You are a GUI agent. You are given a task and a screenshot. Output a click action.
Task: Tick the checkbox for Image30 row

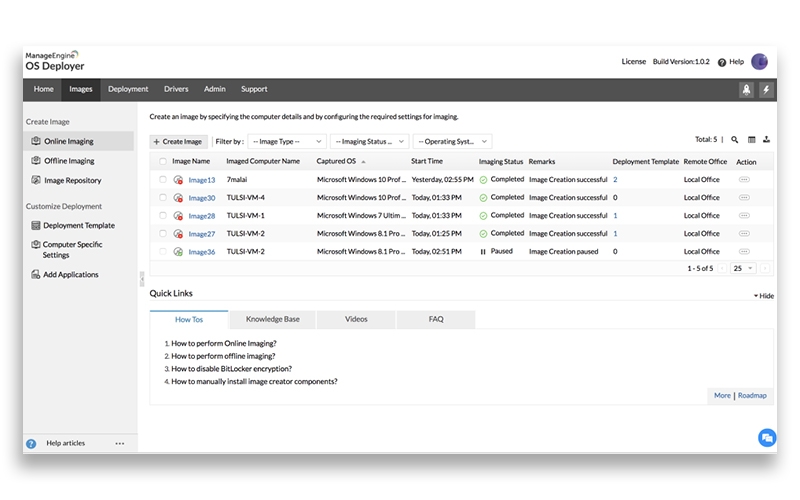(163, 198)
